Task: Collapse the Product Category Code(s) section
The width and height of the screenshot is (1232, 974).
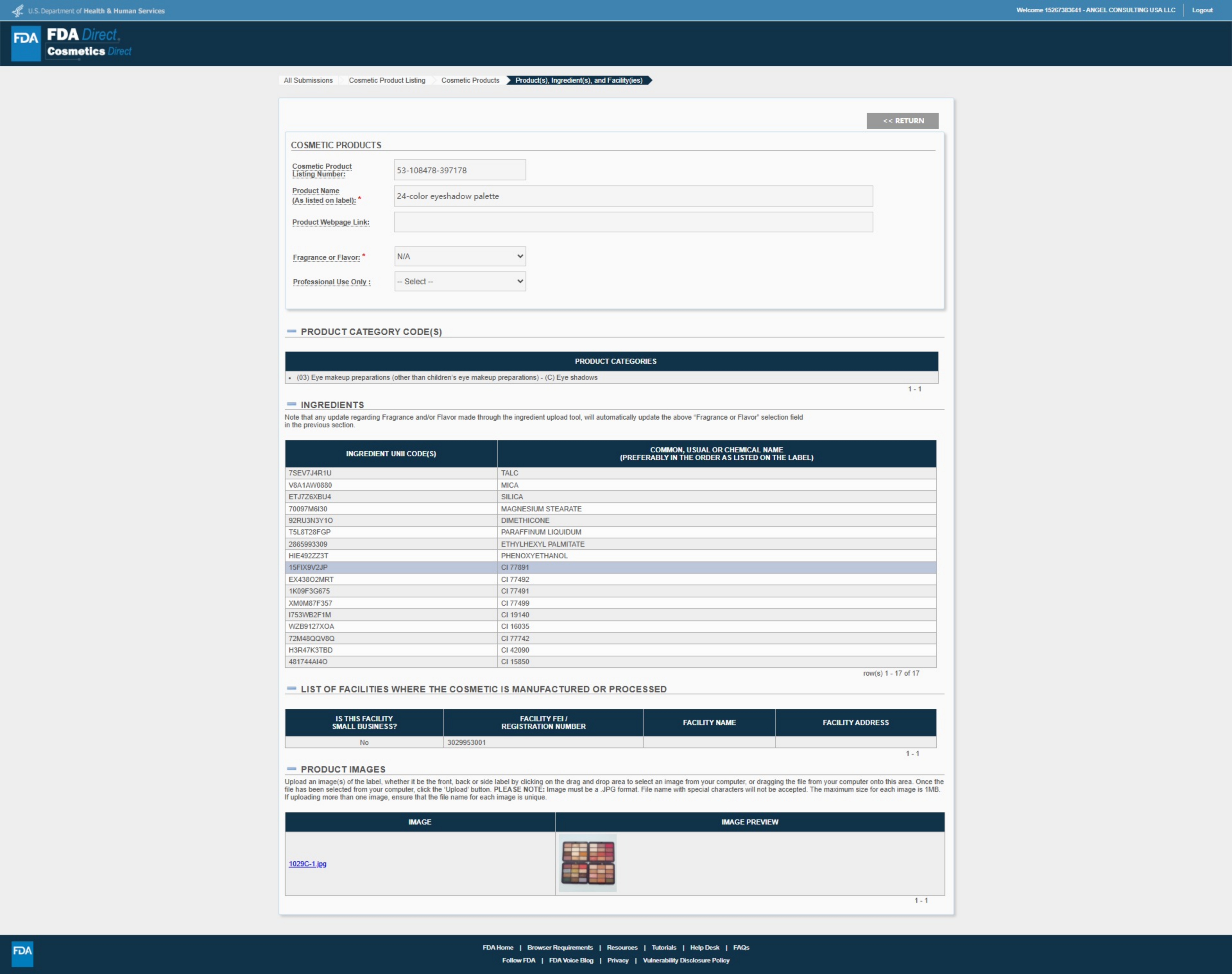Action: pos(291,331)
